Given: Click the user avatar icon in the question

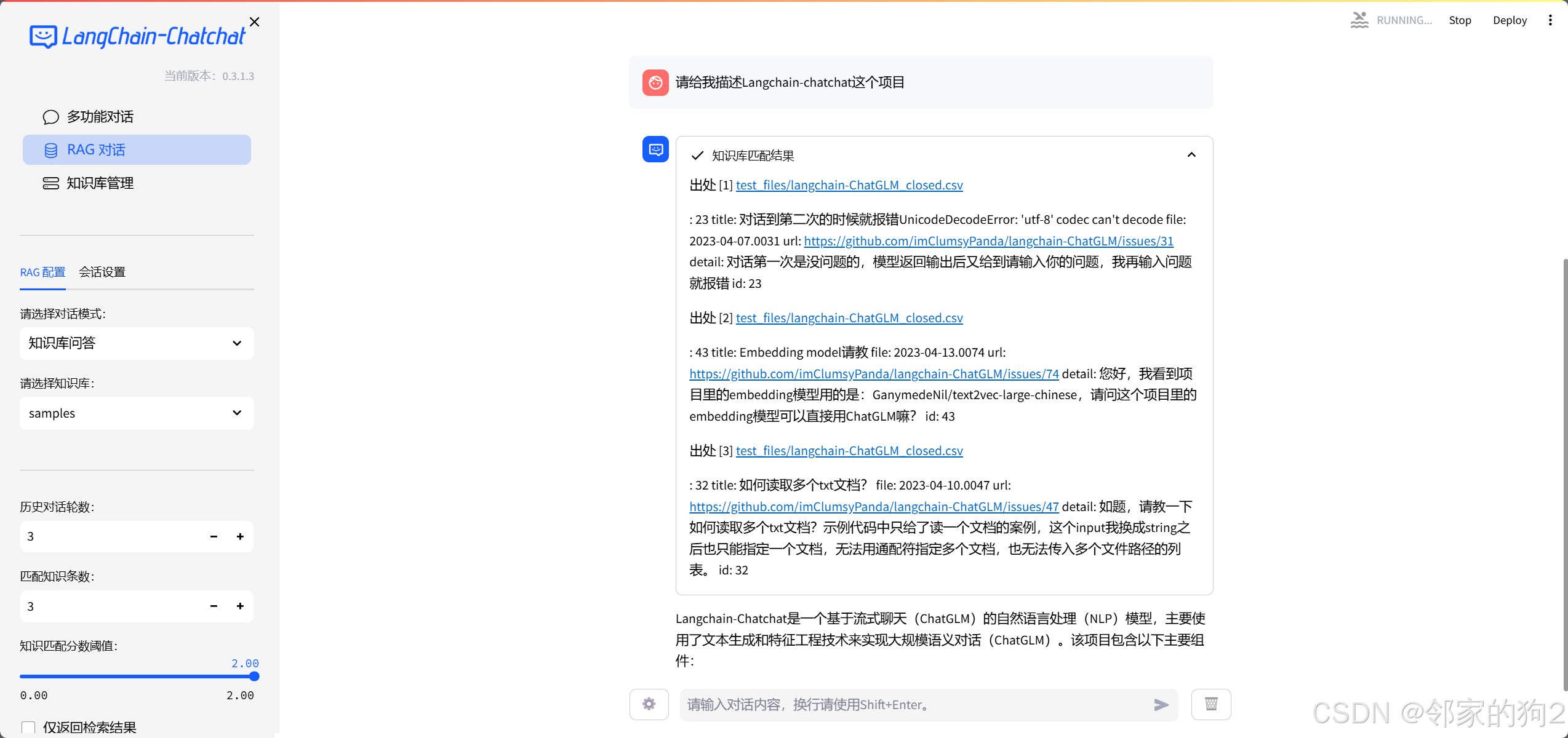Looking at the screenshot, I should click(655, 82).
